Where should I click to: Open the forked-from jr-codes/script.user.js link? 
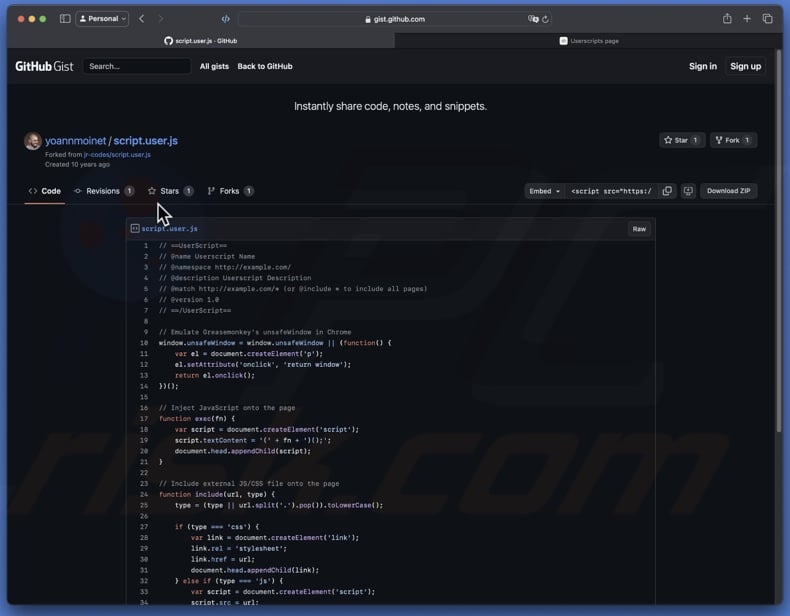pos(117,155)
